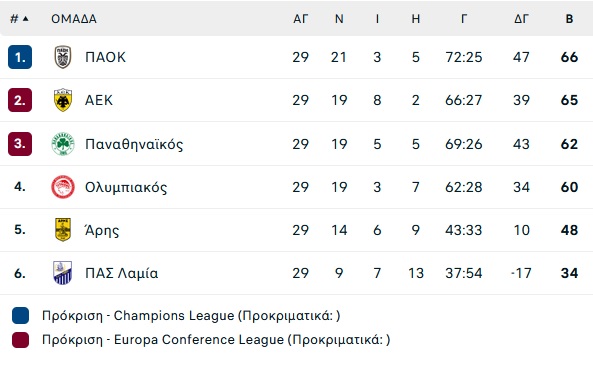Image resolution: width=593 pixels, height=372 pixels.
Task: Click the ΑΕΚ yellow eagle crest
Action: pos(63,100)
